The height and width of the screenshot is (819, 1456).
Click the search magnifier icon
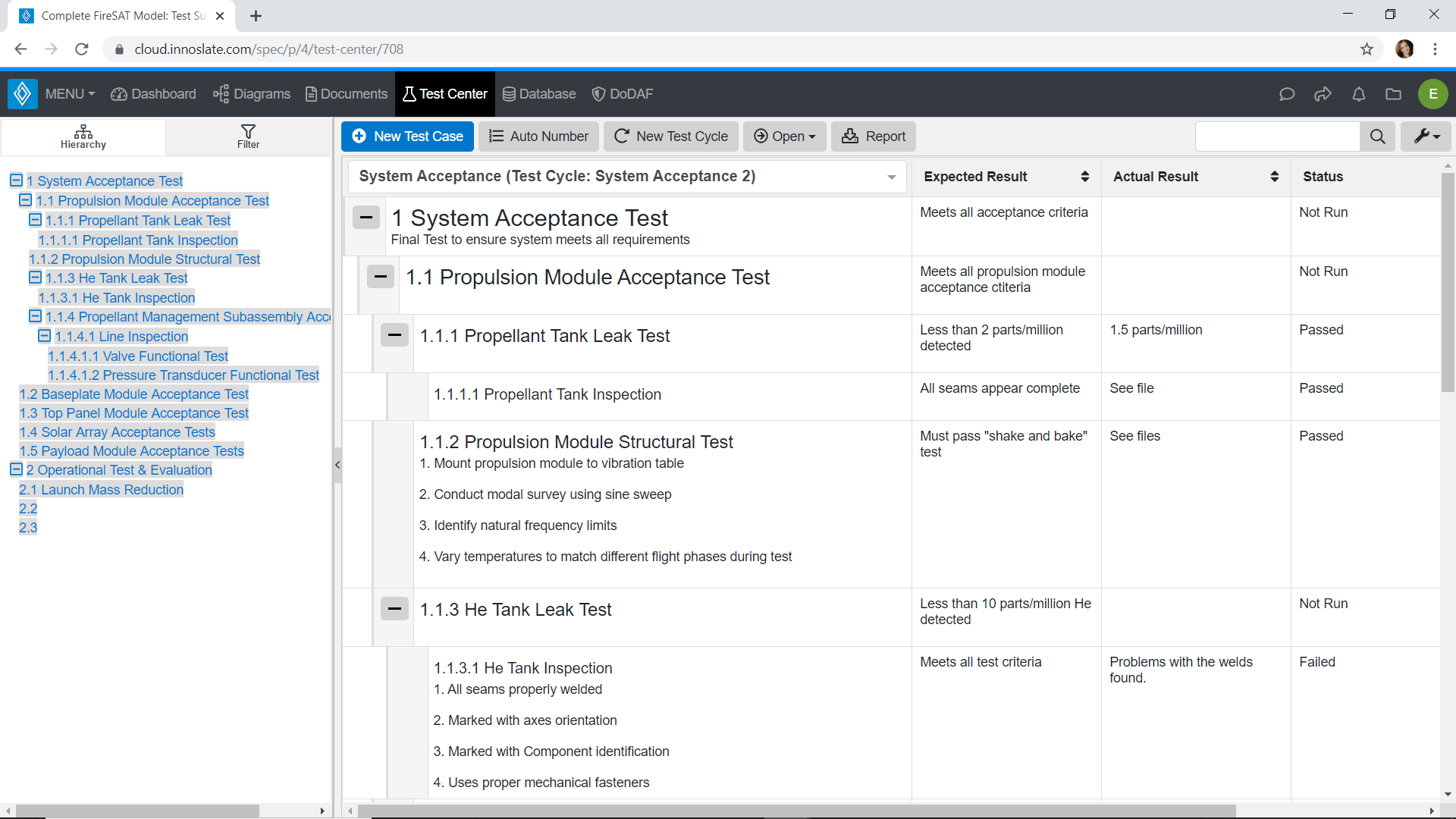click(1378, 136)
